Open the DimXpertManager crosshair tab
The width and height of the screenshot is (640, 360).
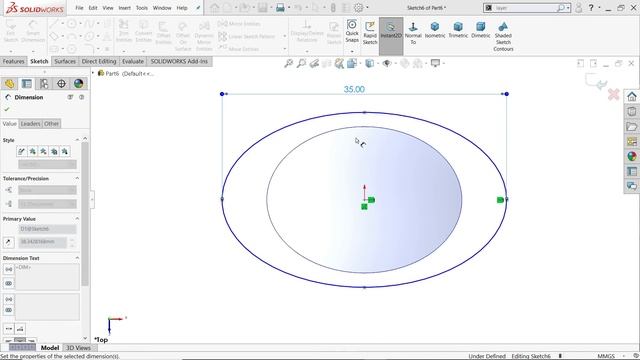(61, 84)
